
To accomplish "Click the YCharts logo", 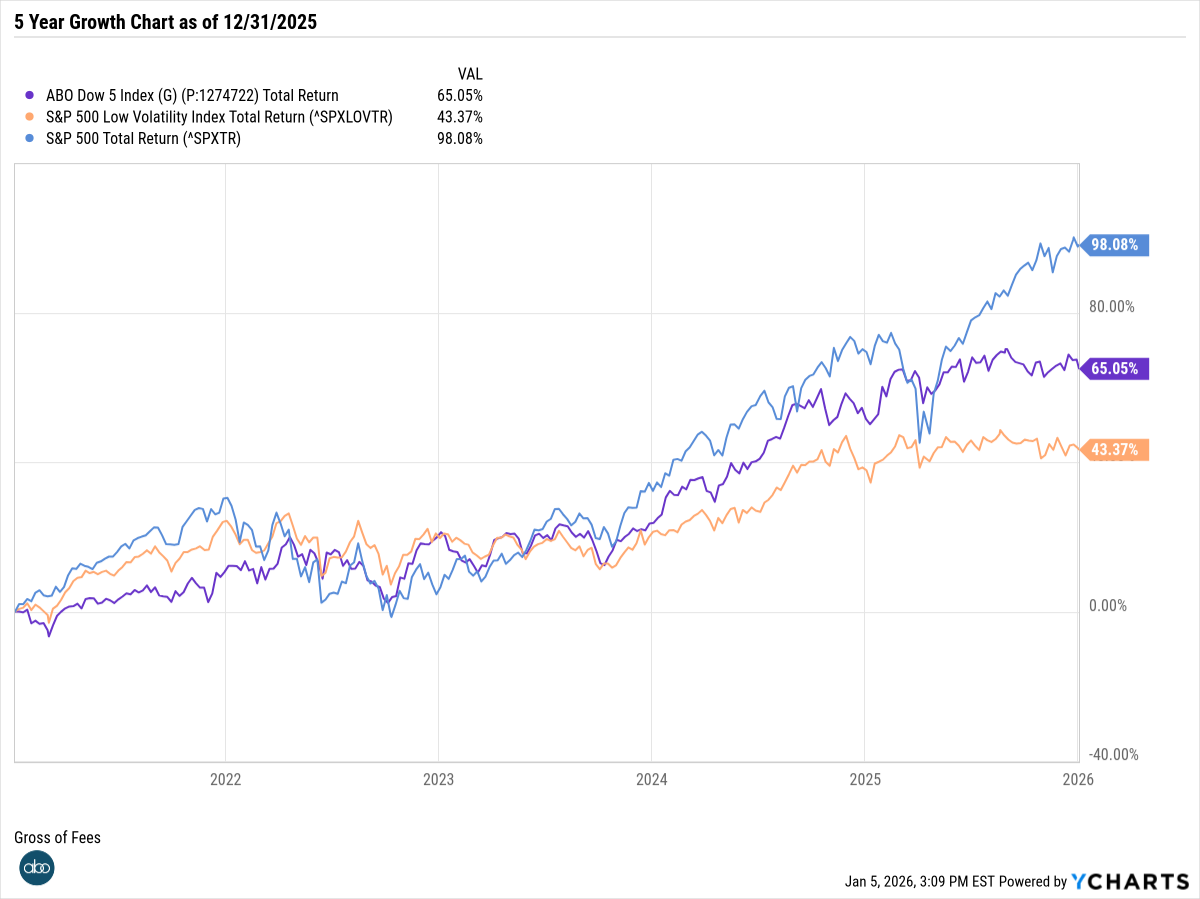I will (x=1129, y=881).
